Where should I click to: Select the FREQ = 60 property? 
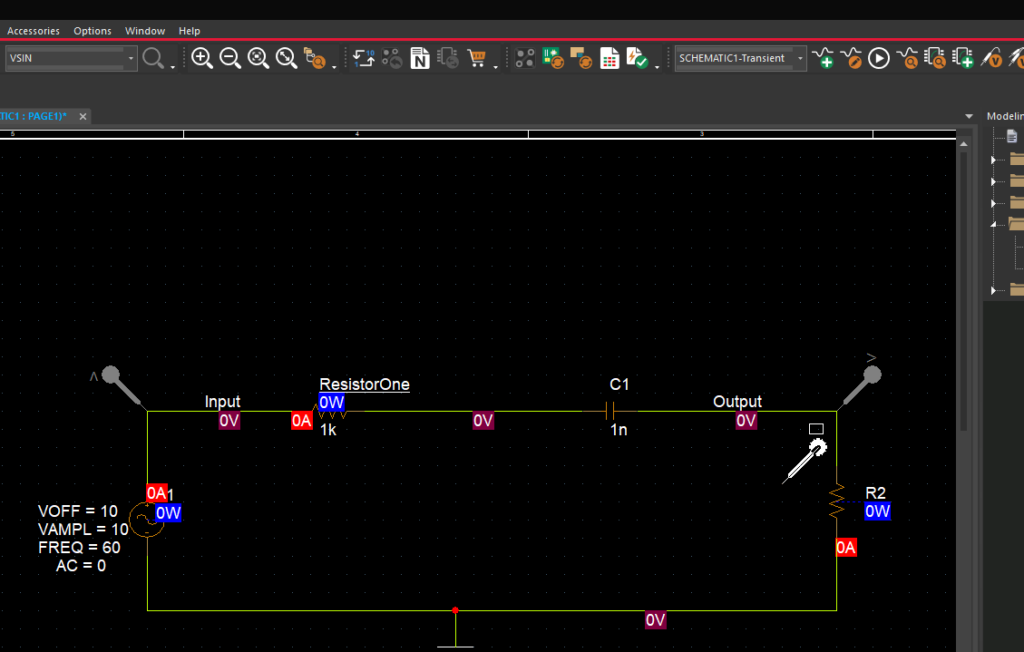79,547
